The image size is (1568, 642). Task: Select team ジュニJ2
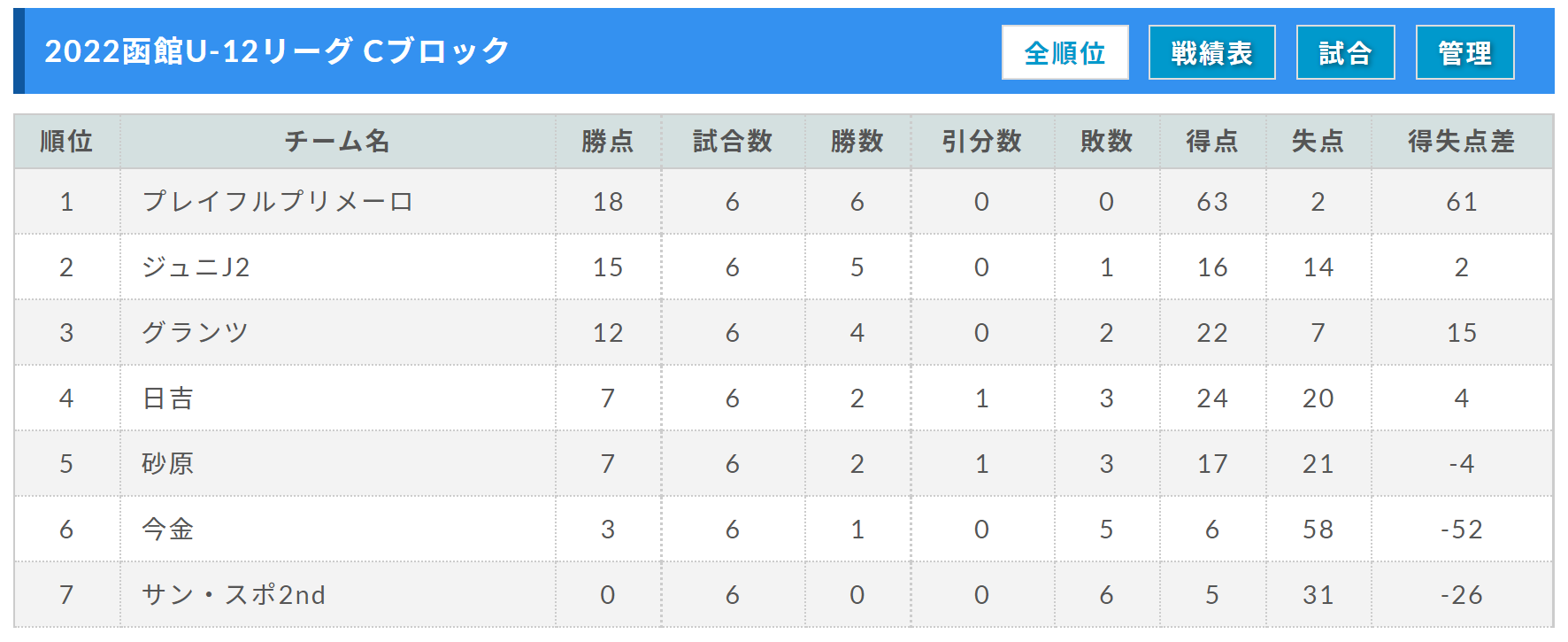(x=196, y=267)
